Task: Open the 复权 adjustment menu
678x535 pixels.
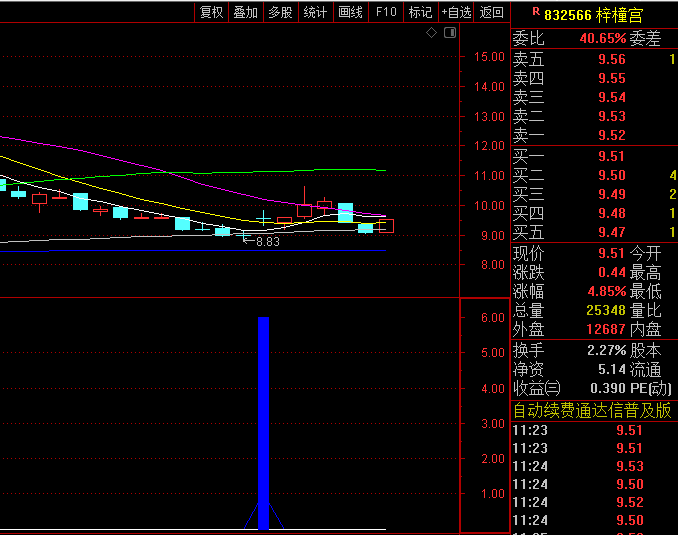Action: [x=212, y=12]
